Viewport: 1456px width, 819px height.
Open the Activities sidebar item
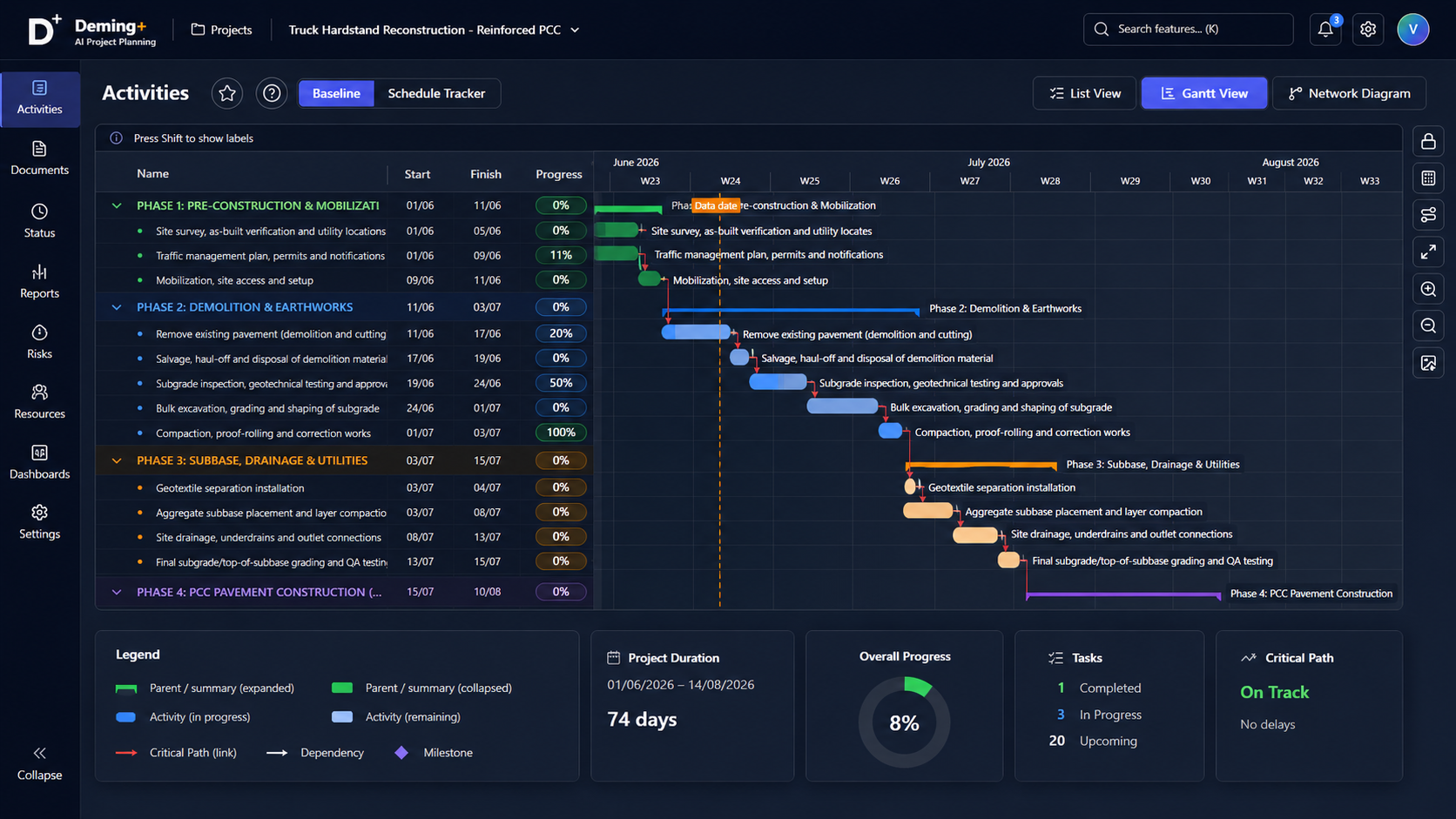point(40,98)
